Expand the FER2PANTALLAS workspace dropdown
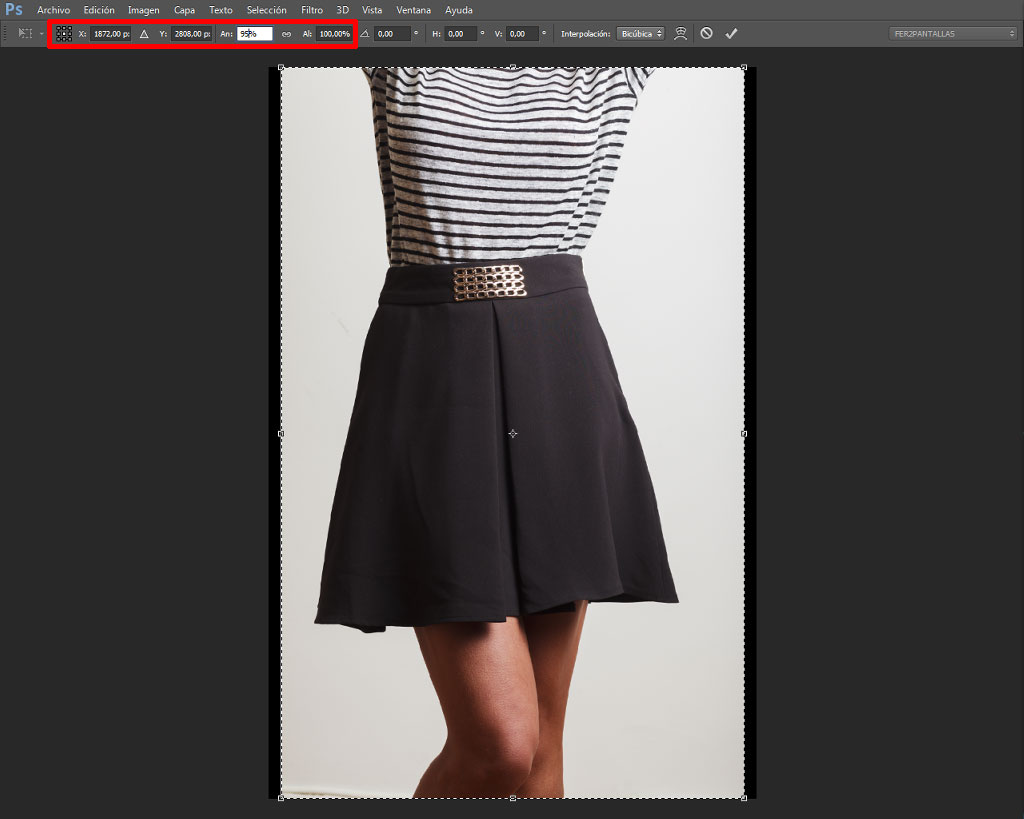The height and width of the screenshot is (819, 1024). click(953, 34)
